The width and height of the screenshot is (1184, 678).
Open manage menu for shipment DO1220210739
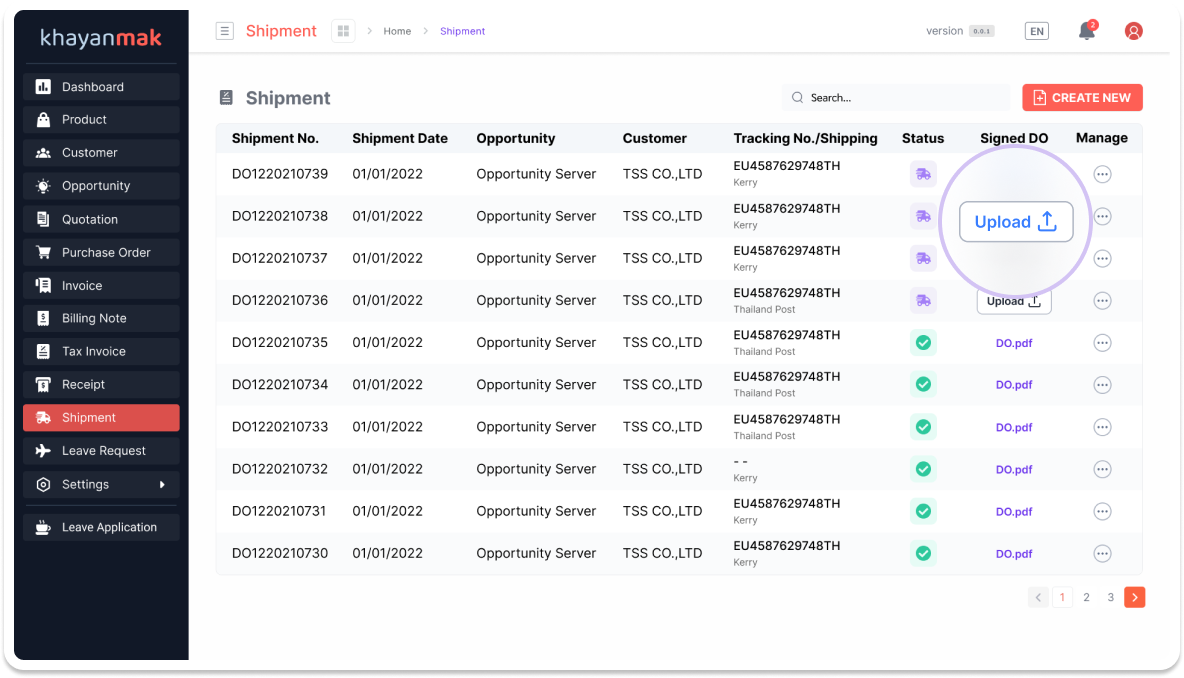coord(1102,174)
